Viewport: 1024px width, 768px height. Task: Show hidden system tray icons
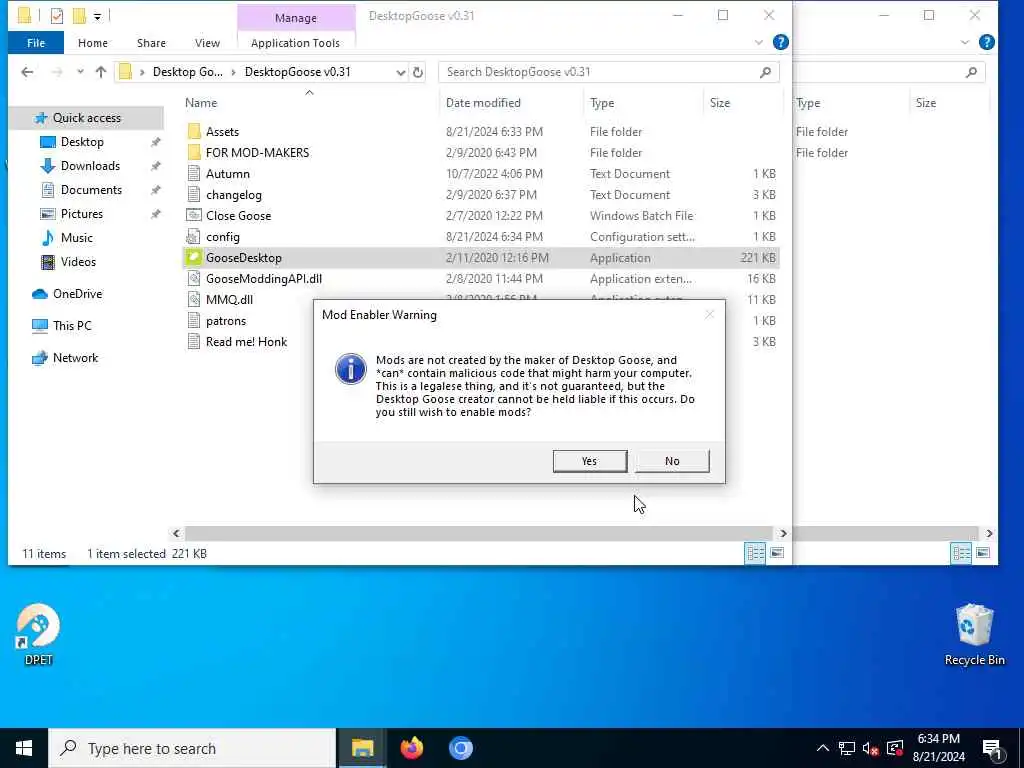pos(823,748)
